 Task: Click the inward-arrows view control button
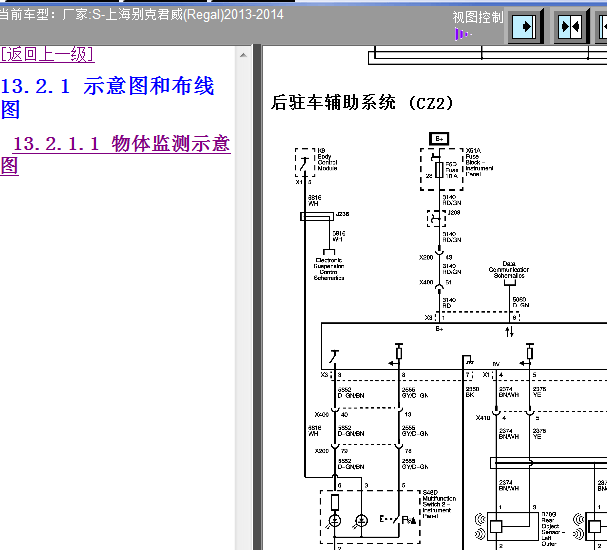coord(571,26)
